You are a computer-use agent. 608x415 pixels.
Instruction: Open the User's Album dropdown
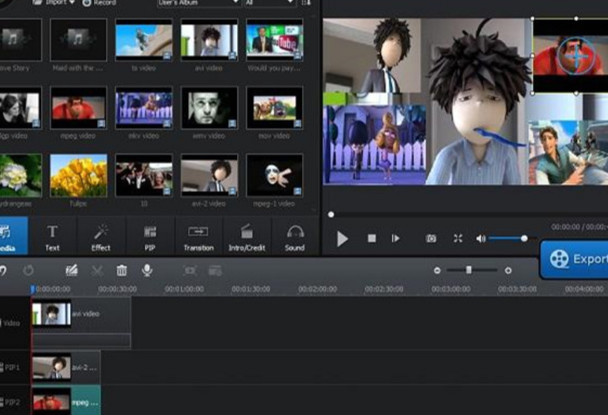tap(198, 3)
